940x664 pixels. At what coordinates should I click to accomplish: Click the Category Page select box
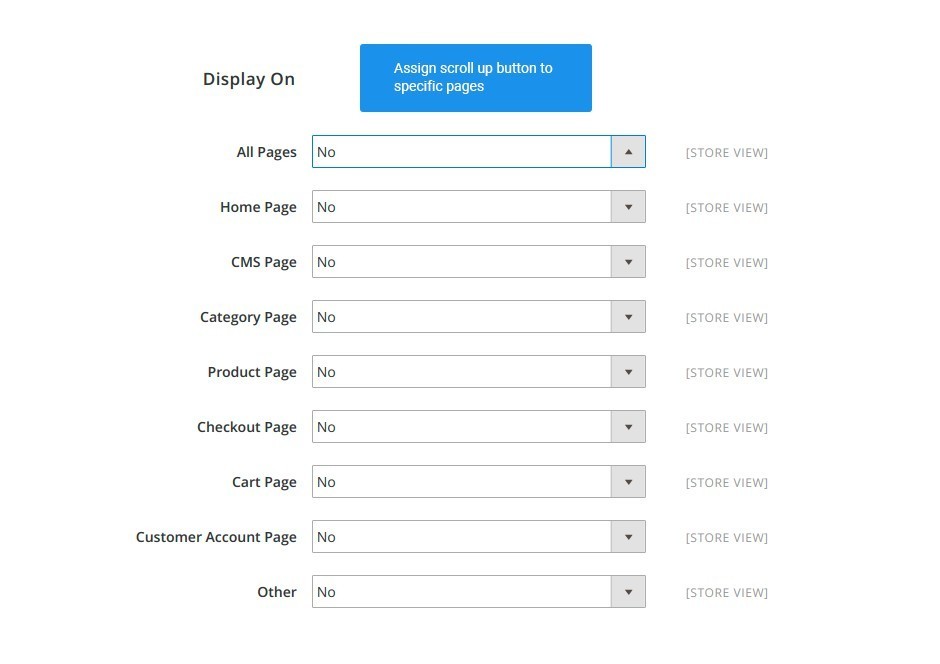(479, 317)
